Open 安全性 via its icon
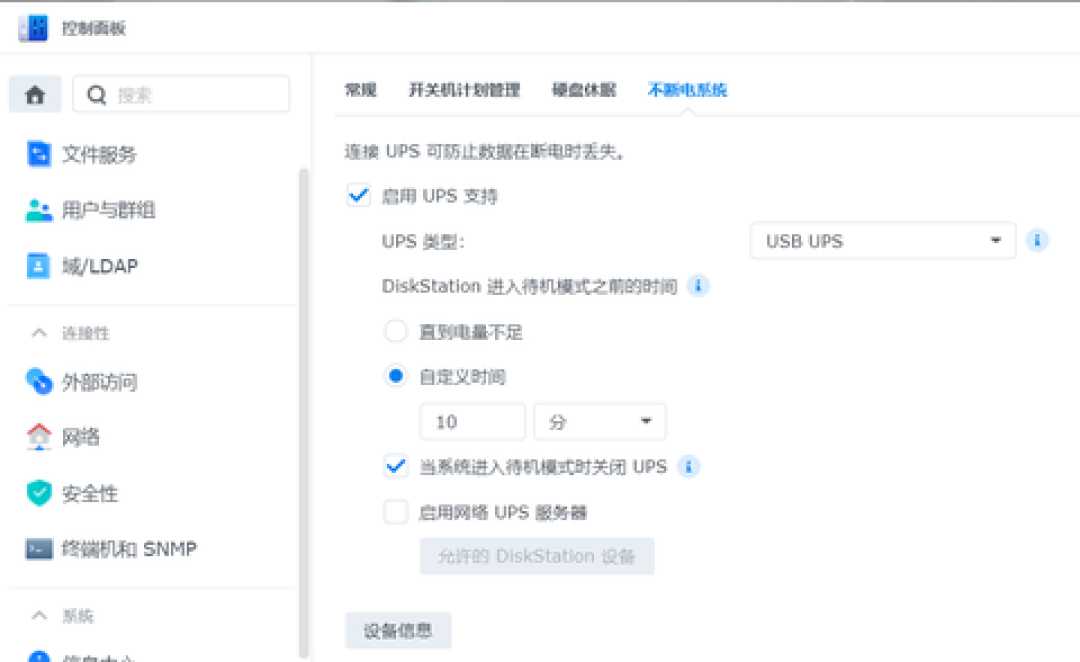Viewport: 1080px width, 662px height. point(39,493)
